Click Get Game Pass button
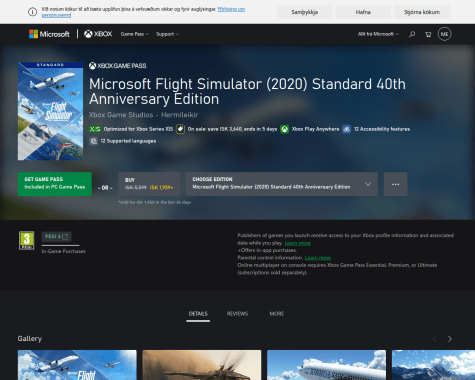475x380 pixels. (55, 184)
